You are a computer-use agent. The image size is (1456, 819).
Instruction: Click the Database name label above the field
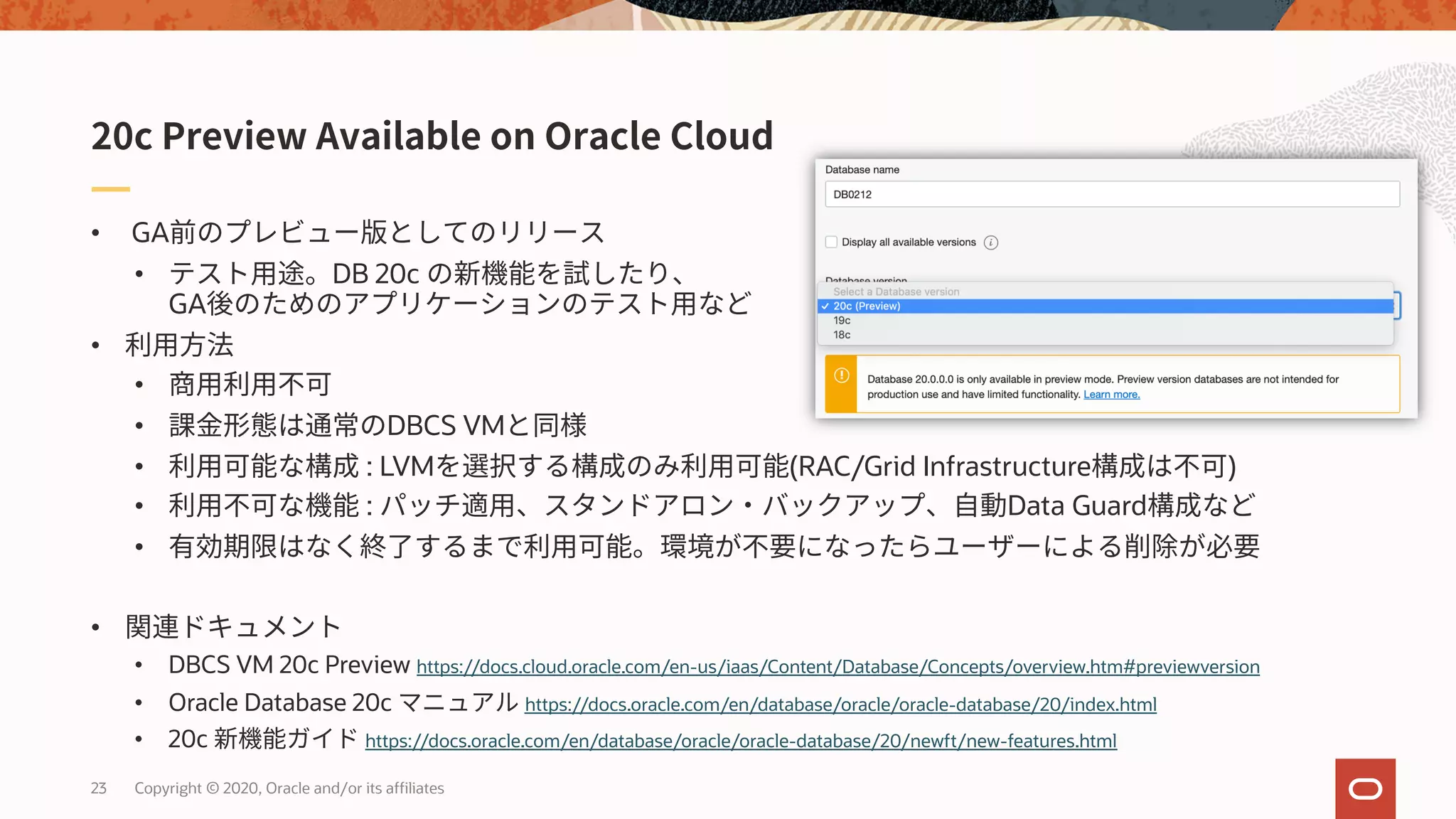862,169
